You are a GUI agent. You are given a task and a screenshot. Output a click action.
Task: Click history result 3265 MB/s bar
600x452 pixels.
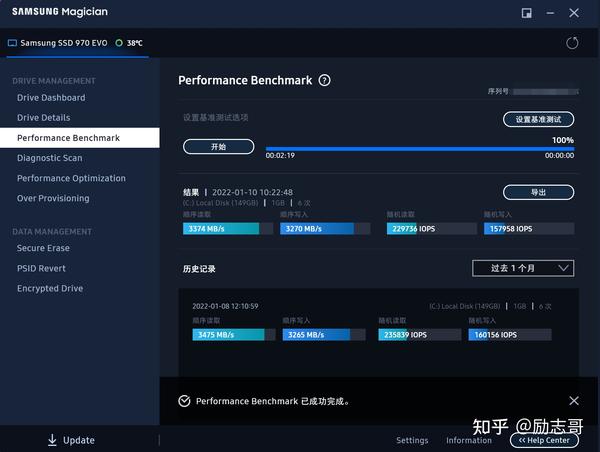[324, 335]
